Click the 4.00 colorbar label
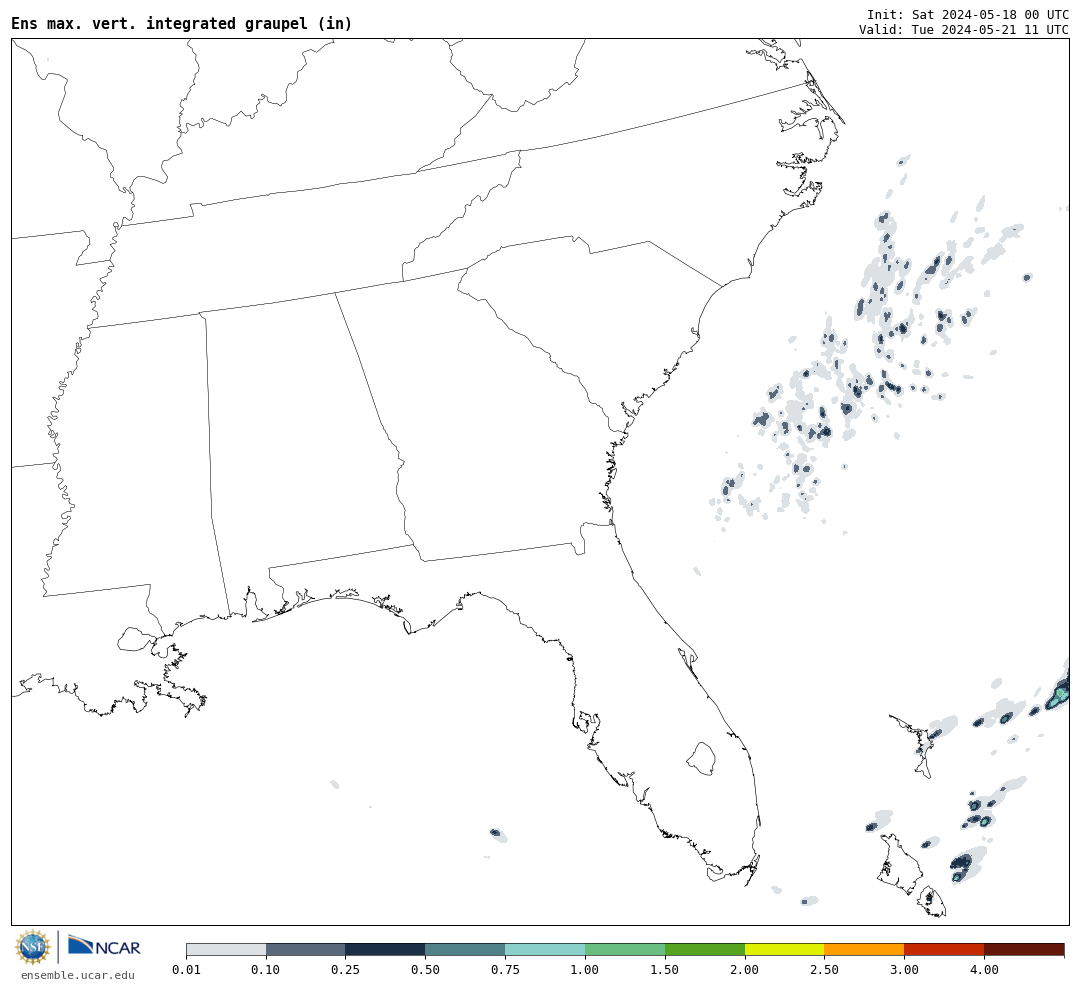 point(985,970)
